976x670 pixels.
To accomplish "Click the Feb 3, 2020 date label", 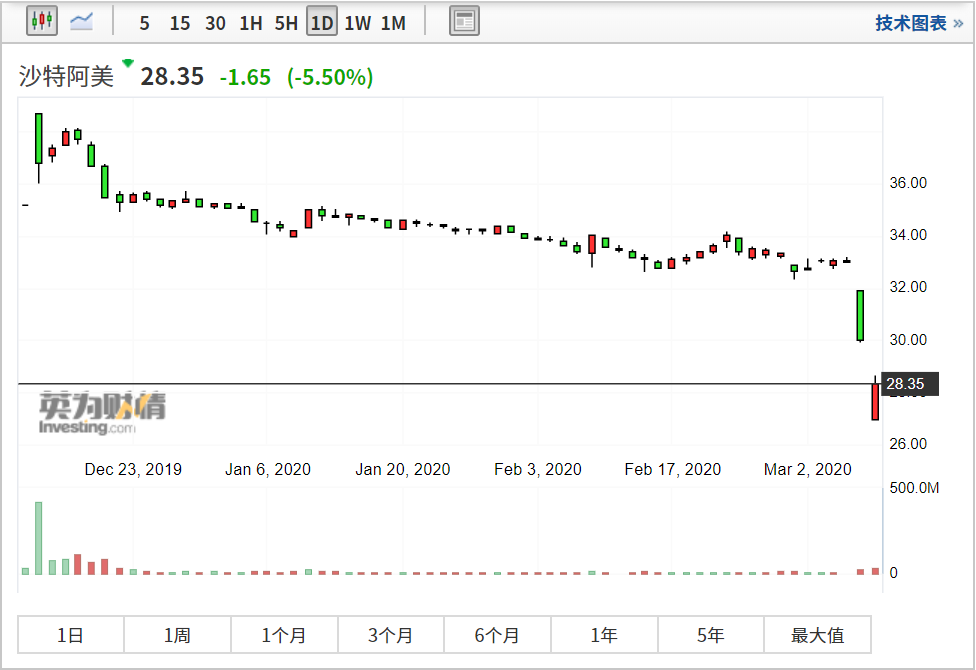I will [x=538, y=469].
